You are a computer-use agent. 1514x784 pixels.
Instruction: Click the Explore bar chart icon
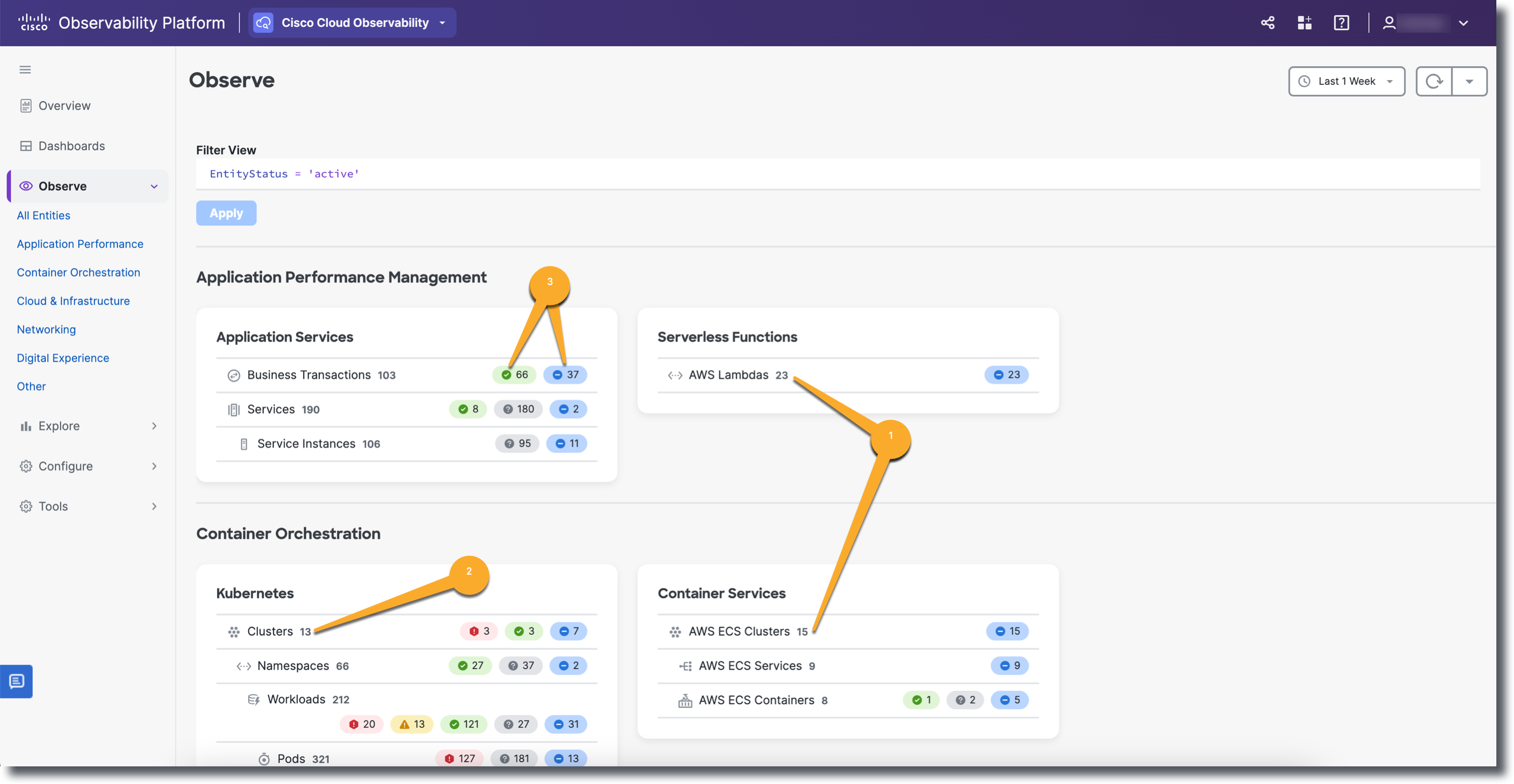click(x=26, y=426)
